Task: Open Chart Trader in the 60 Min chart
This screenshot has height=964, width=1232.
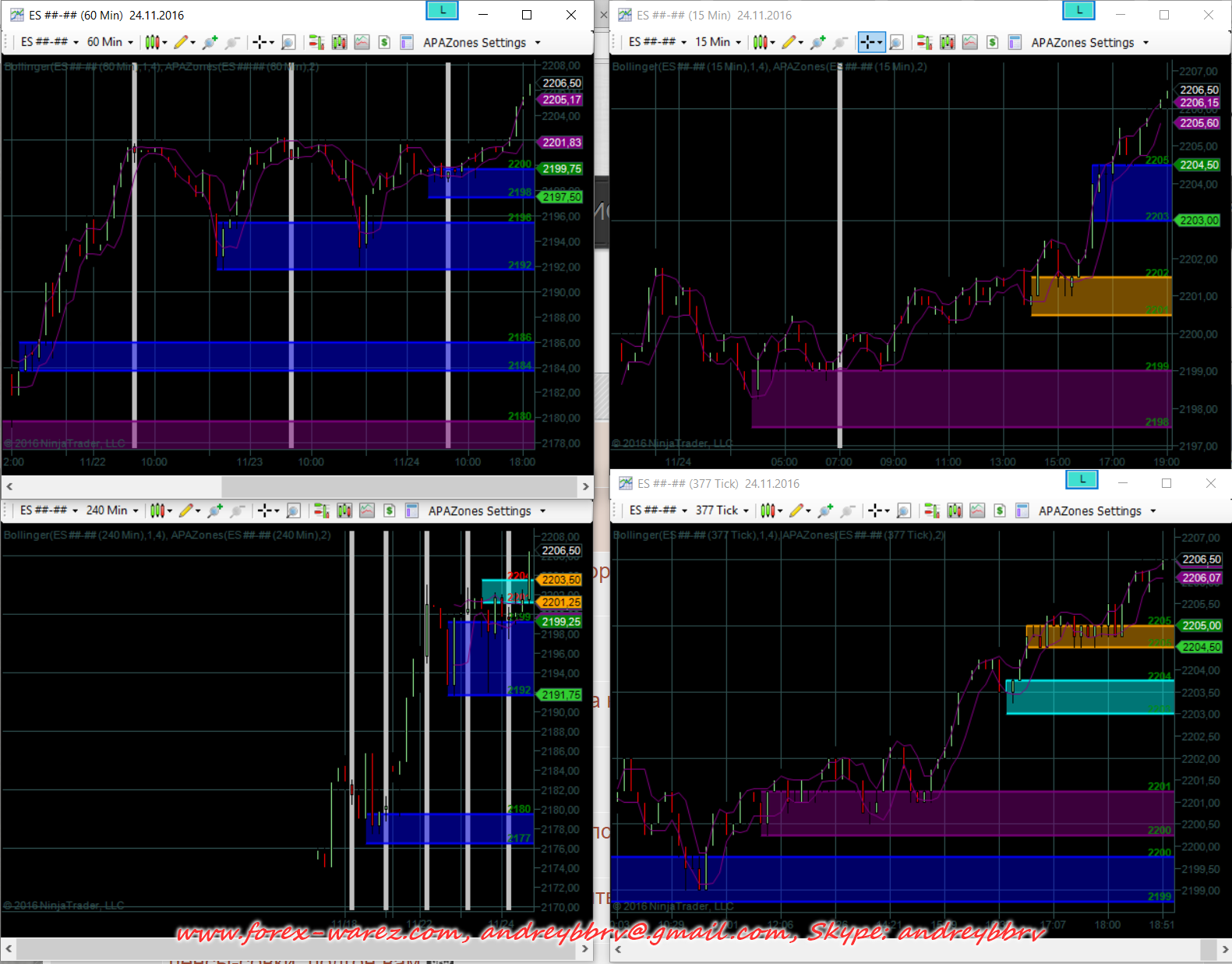Action: [316, 42]
